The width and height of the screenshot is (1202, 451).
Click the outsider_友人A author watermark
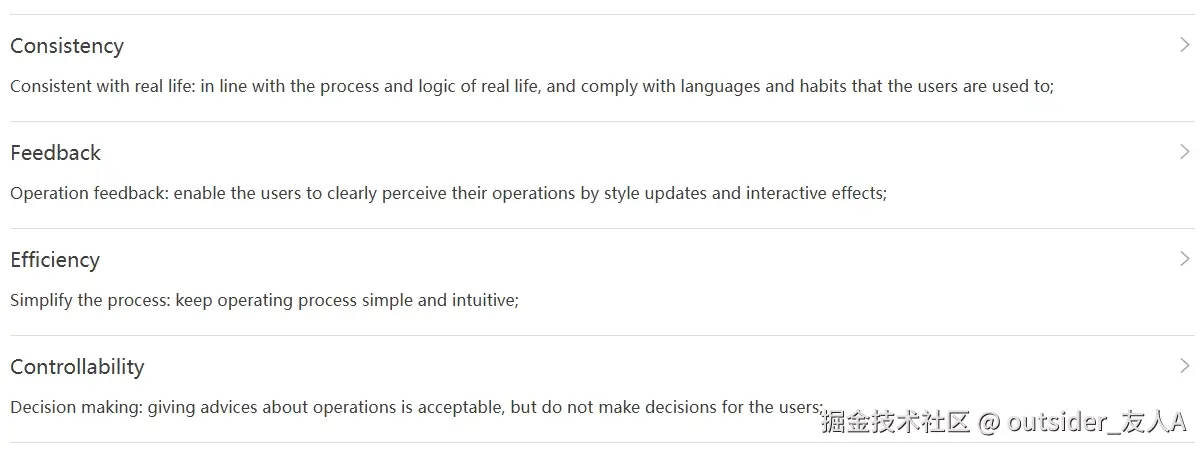[x=1096, y=422]
